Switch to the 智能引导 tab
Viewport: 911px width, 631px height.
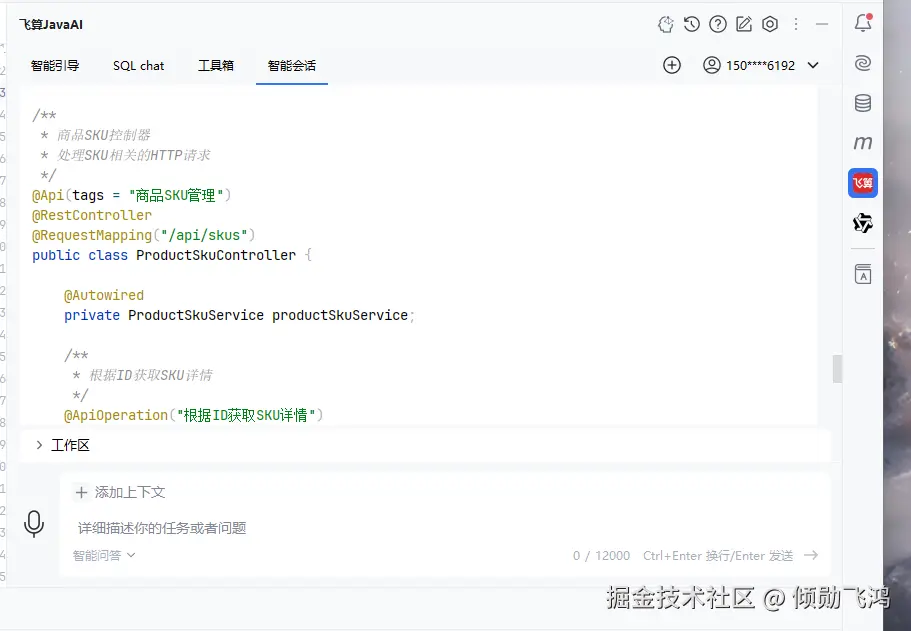[55, 66]
